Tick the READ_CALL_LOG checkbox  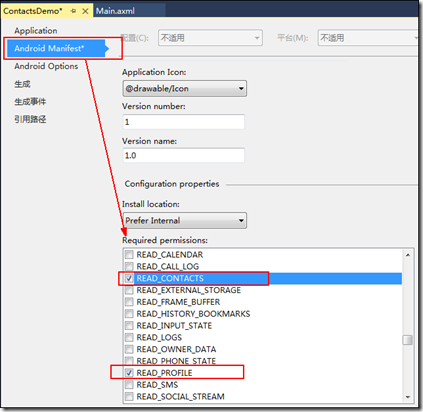(129, 266)
